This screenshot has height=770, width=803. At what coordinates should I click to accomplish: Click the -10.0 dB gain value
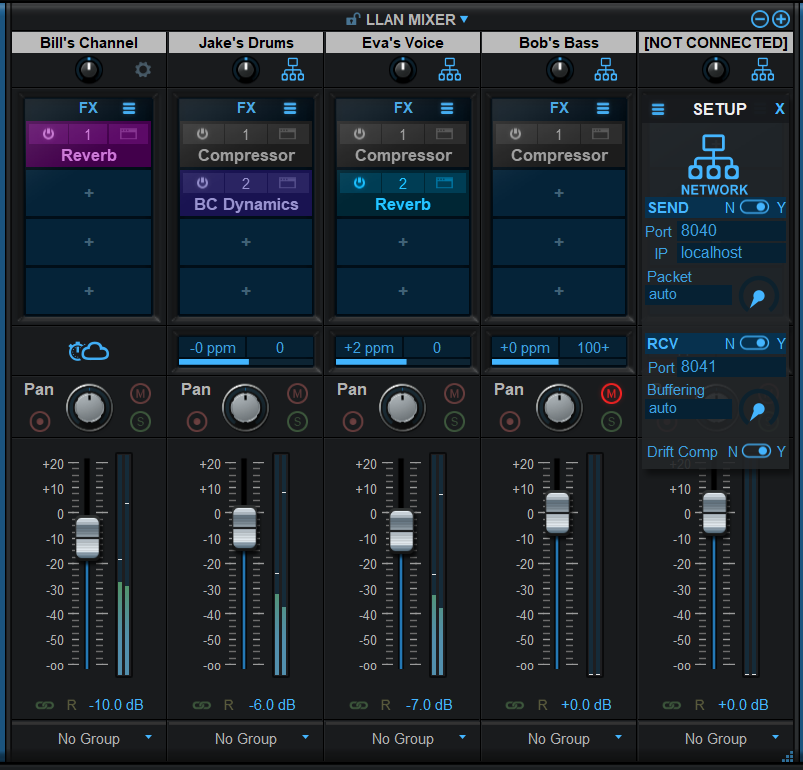pos(116,705)
